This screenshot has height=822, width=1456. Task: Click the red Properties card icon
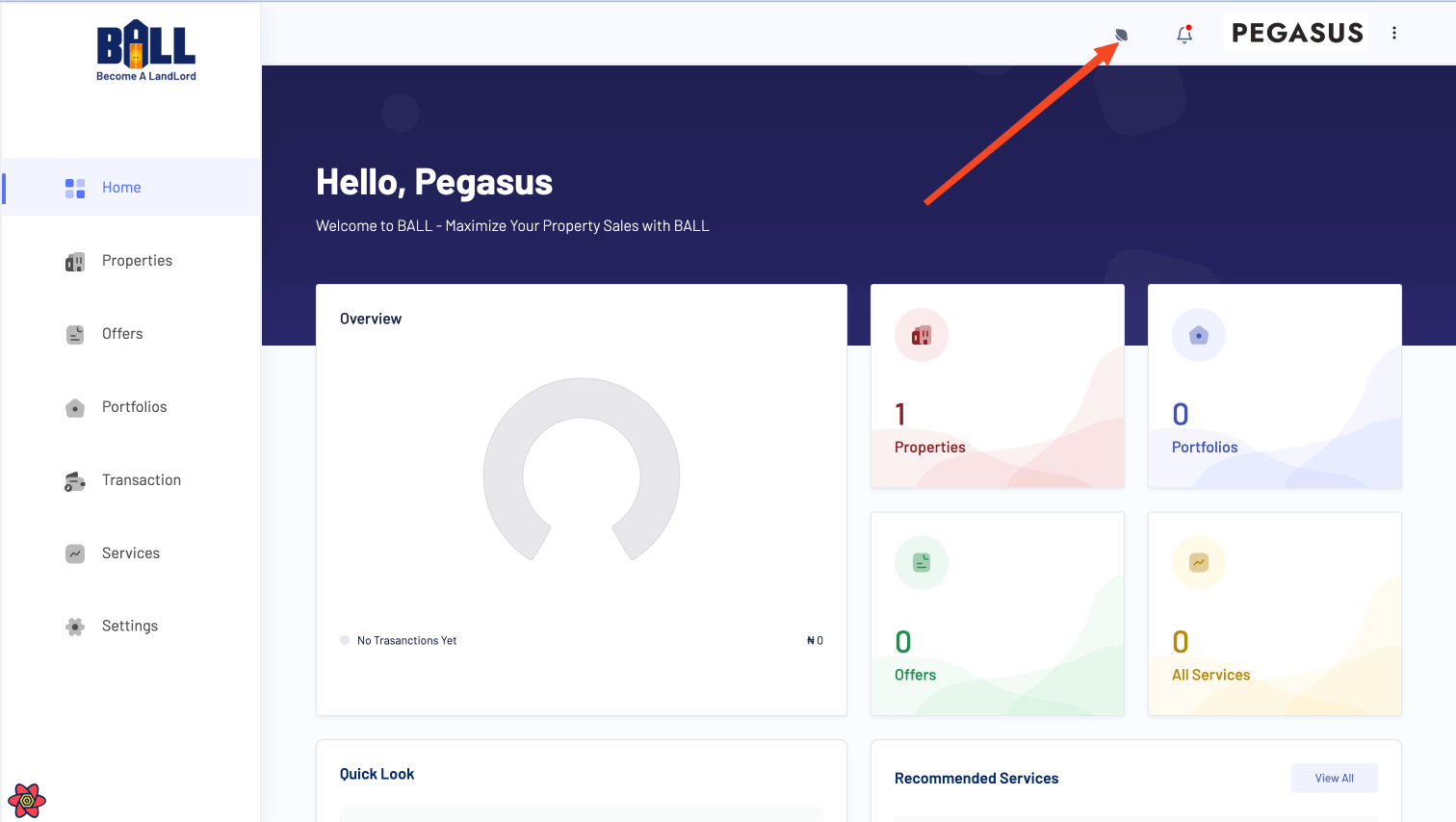[x=922, y=335]
